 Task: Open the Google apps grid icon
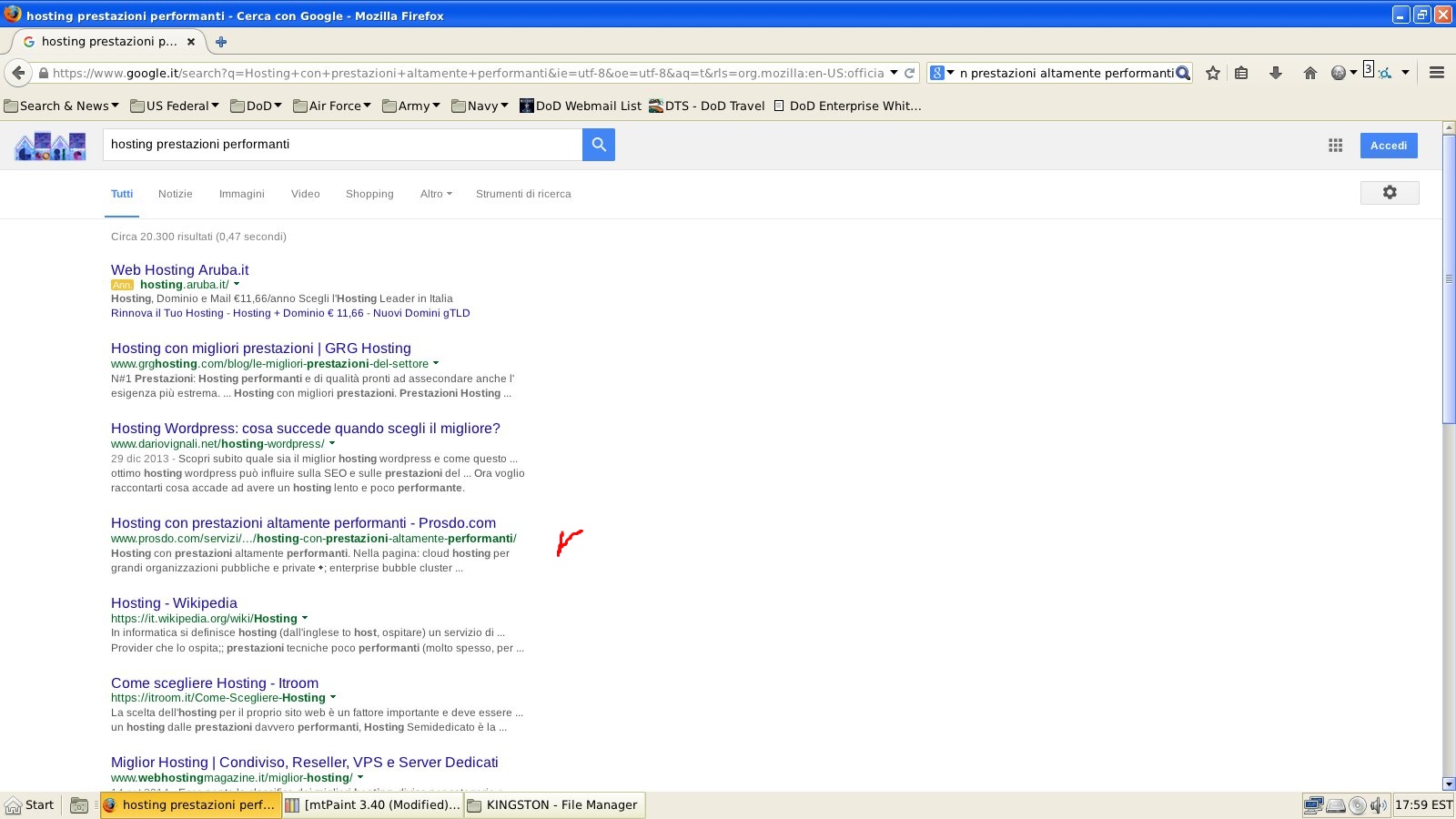pyautogui.click(x=1335, y=146)
